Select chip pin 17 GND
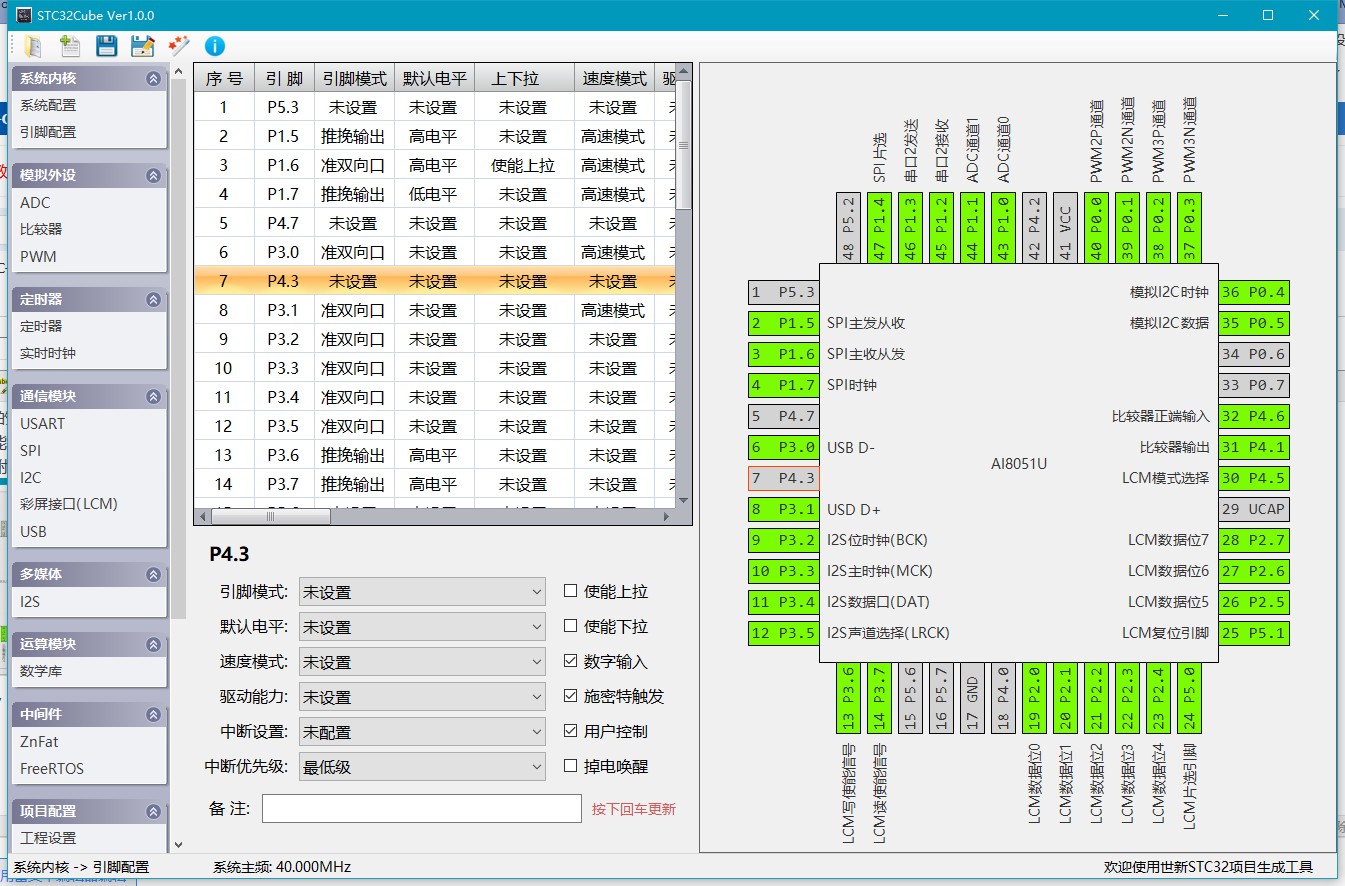 coord(972,697)
